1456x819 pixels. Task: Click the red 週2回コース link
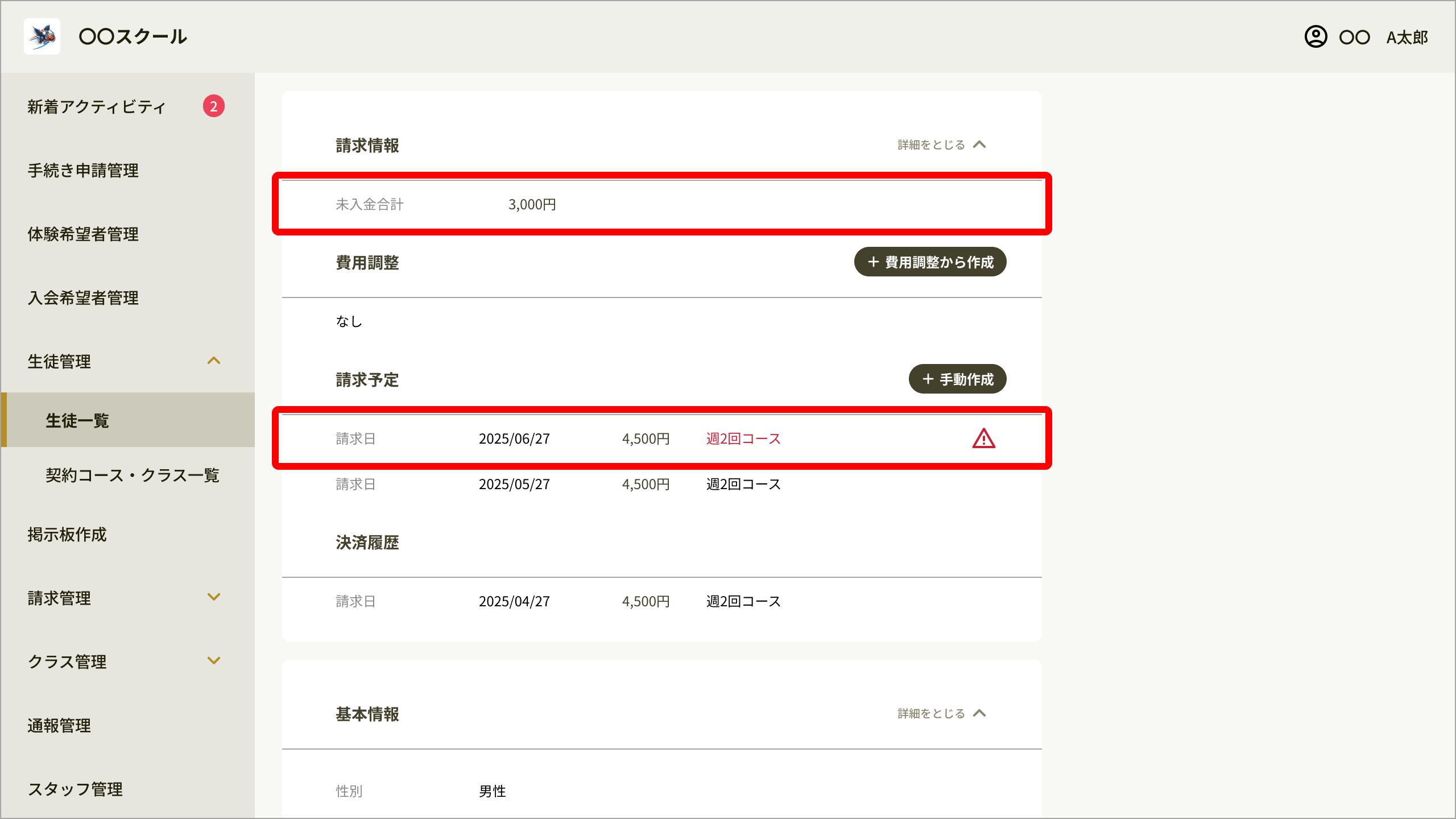pos(743,439)
